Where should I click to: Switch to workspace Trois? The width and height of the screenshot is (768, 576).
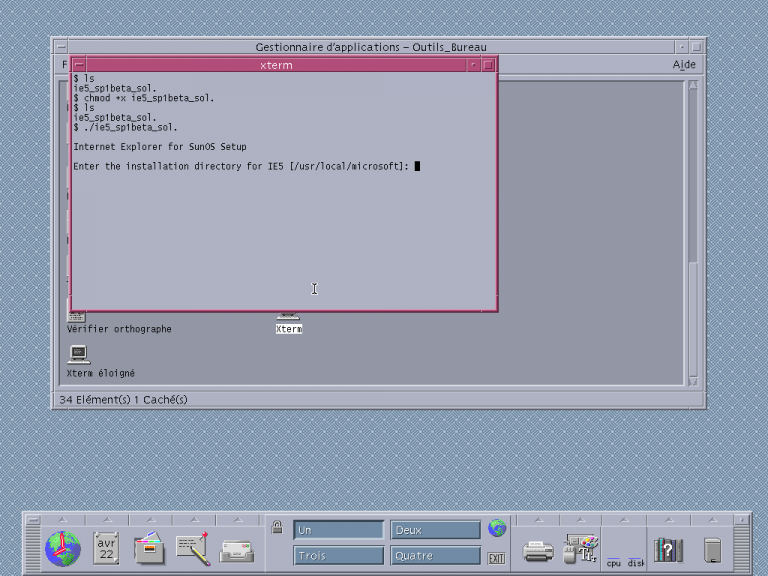tap(338, 555)
